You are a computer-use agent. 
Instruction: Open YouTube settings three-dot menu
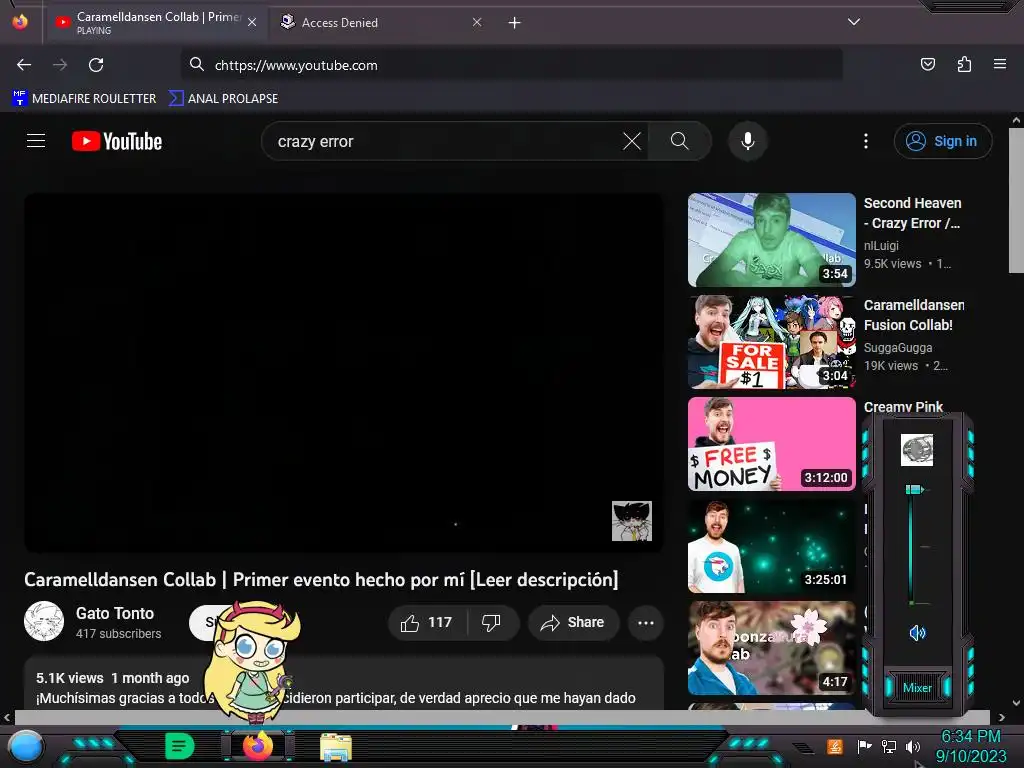click(866, 141)
